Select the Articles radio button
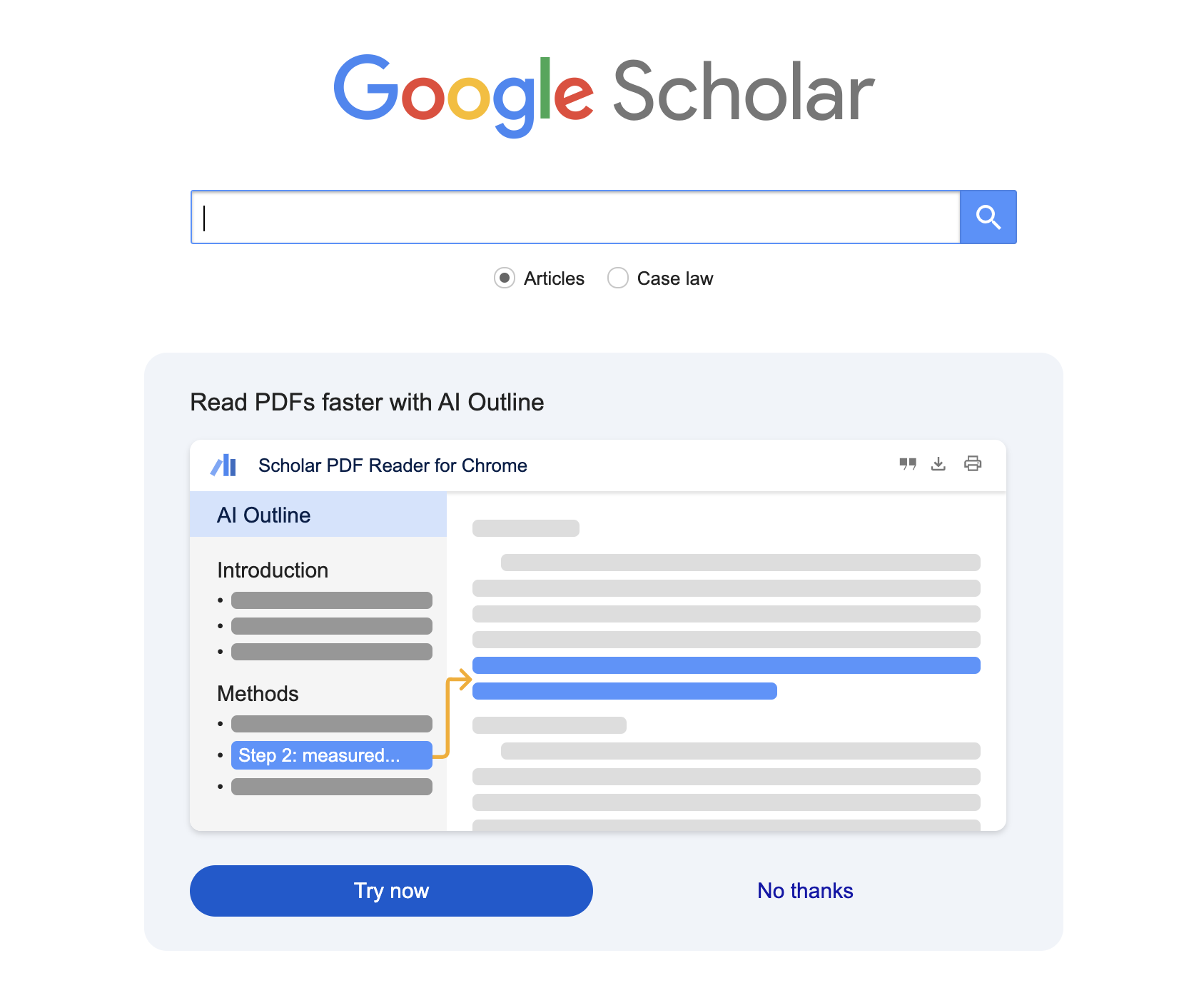This screenshot has height=1008, width=1179. pyautogui.click(x=505, y=278)
